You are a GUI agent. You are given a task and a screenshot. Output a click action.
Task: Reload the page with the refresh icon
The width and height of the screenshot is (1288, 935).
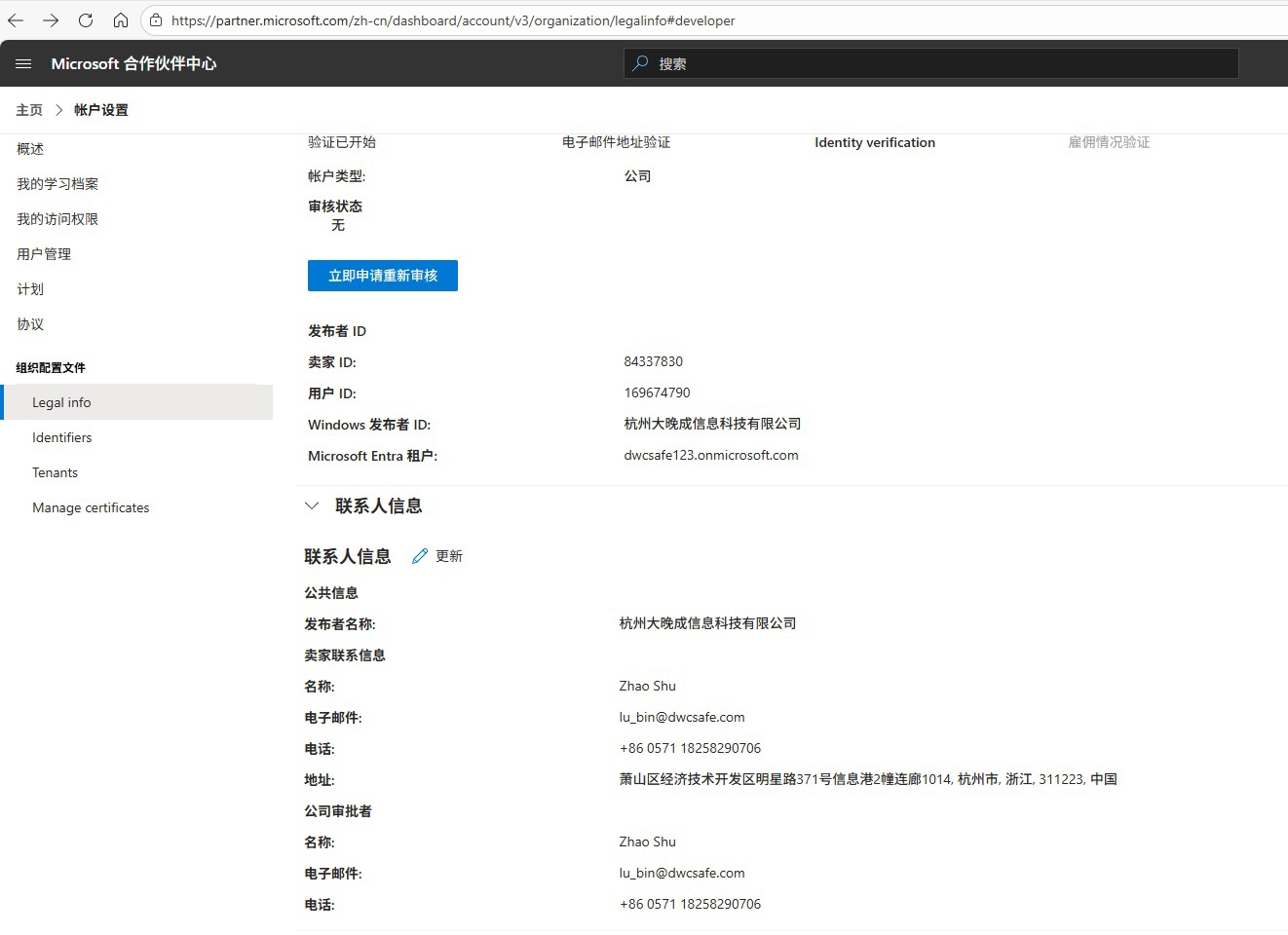click(x=86, y=20)
